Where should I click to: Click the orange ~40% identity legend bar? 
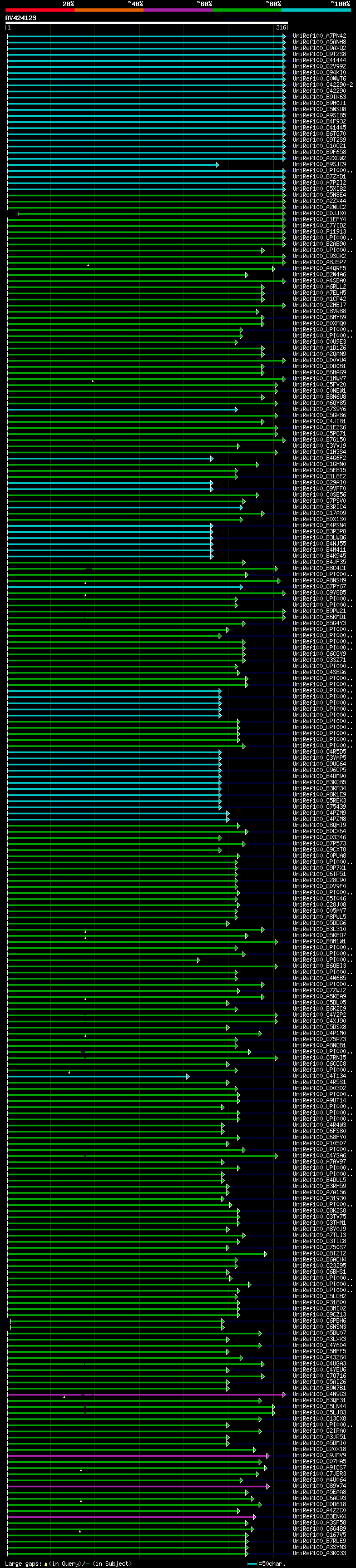(x=109, y=10)
